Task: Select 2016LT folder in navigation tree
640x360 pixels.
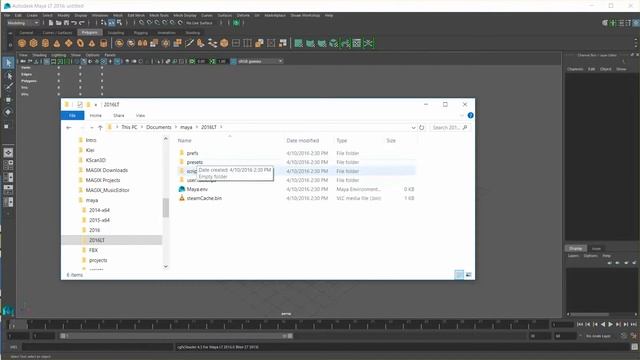Action: 97,240
